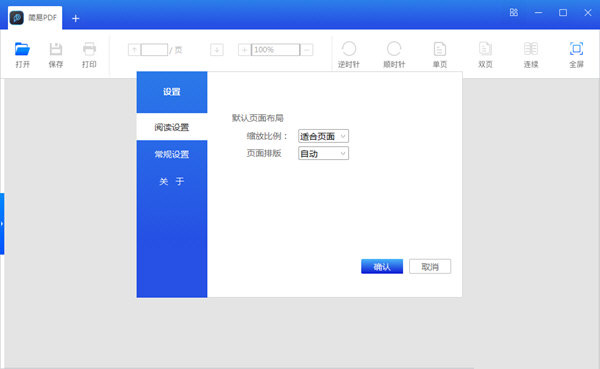
Task: Open the 关于 section
Action: (172, 181)
